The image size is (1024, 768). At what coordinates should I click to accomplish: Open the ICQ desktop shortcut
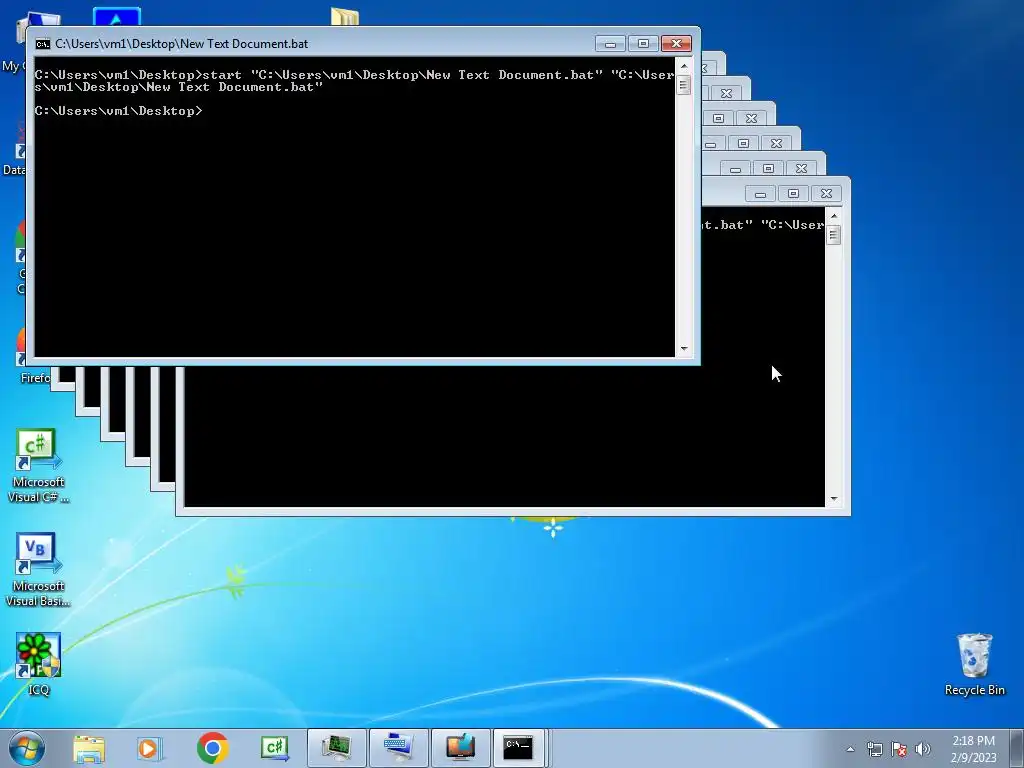[x=38, y=664]
